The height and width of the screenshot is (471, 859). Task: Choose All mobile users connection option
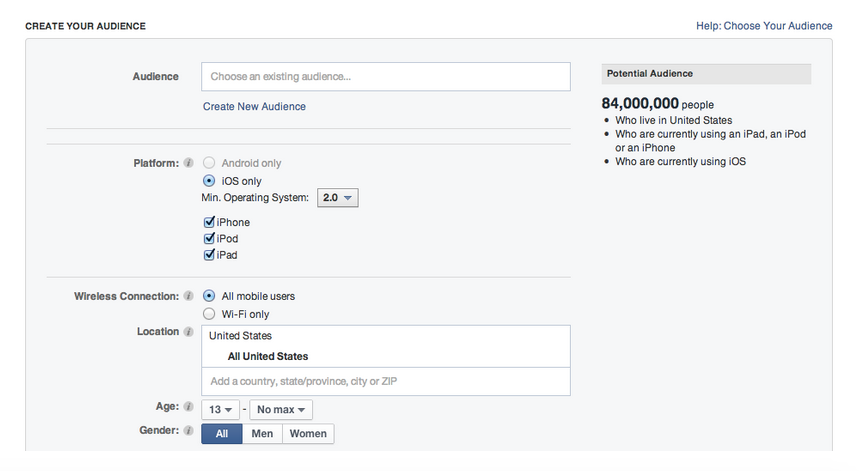pyautogui.click(x=209, y=296)
